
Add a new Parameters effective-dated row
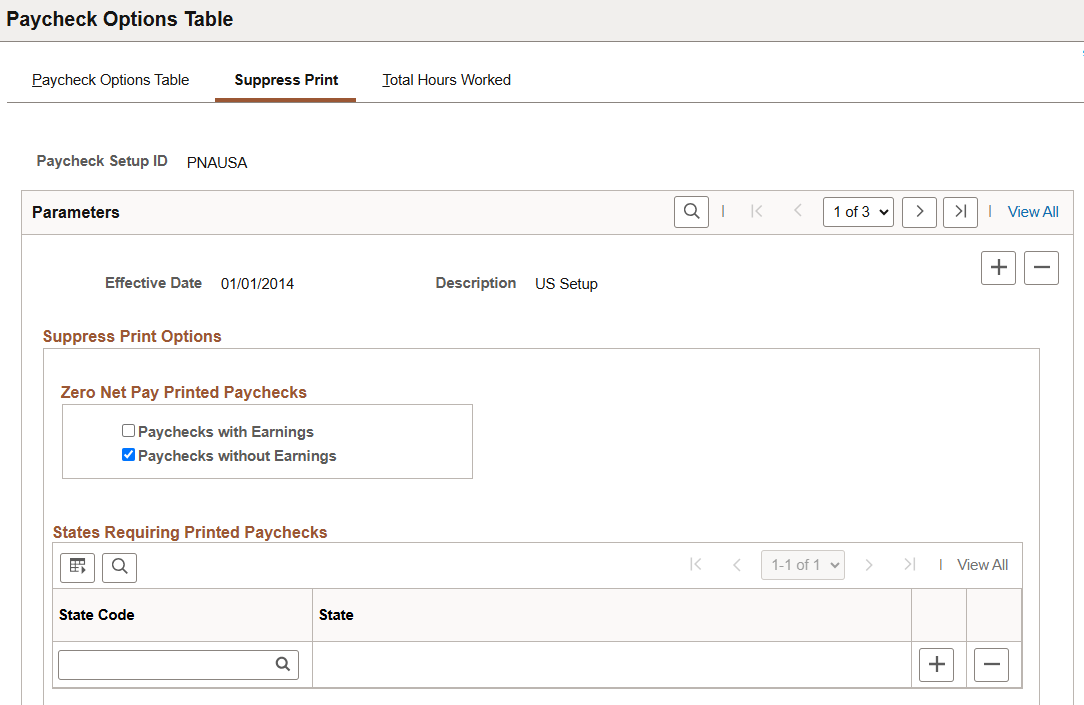coord(998,267)
